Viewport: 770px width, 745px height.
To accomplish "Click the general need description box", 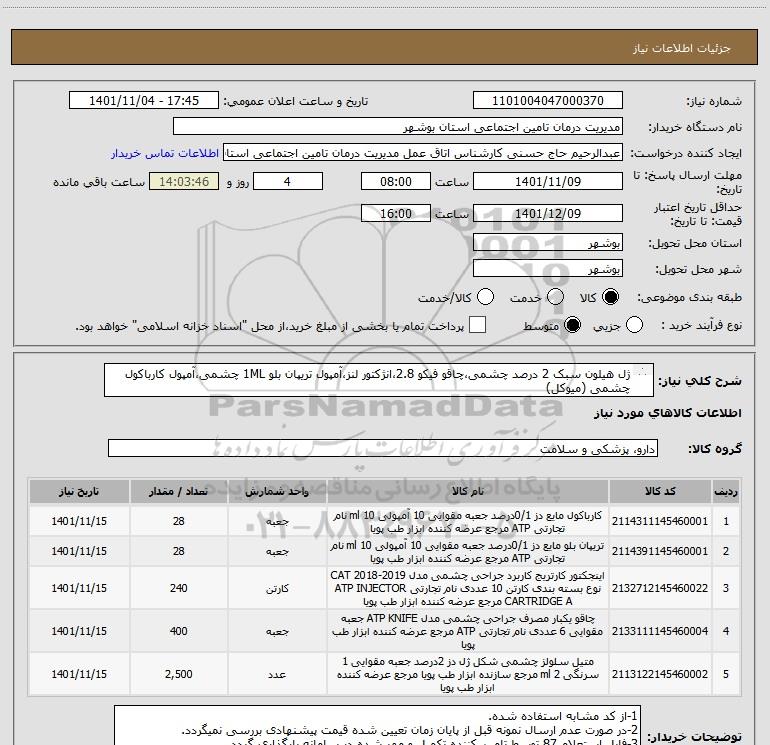I will click(379, 381).
